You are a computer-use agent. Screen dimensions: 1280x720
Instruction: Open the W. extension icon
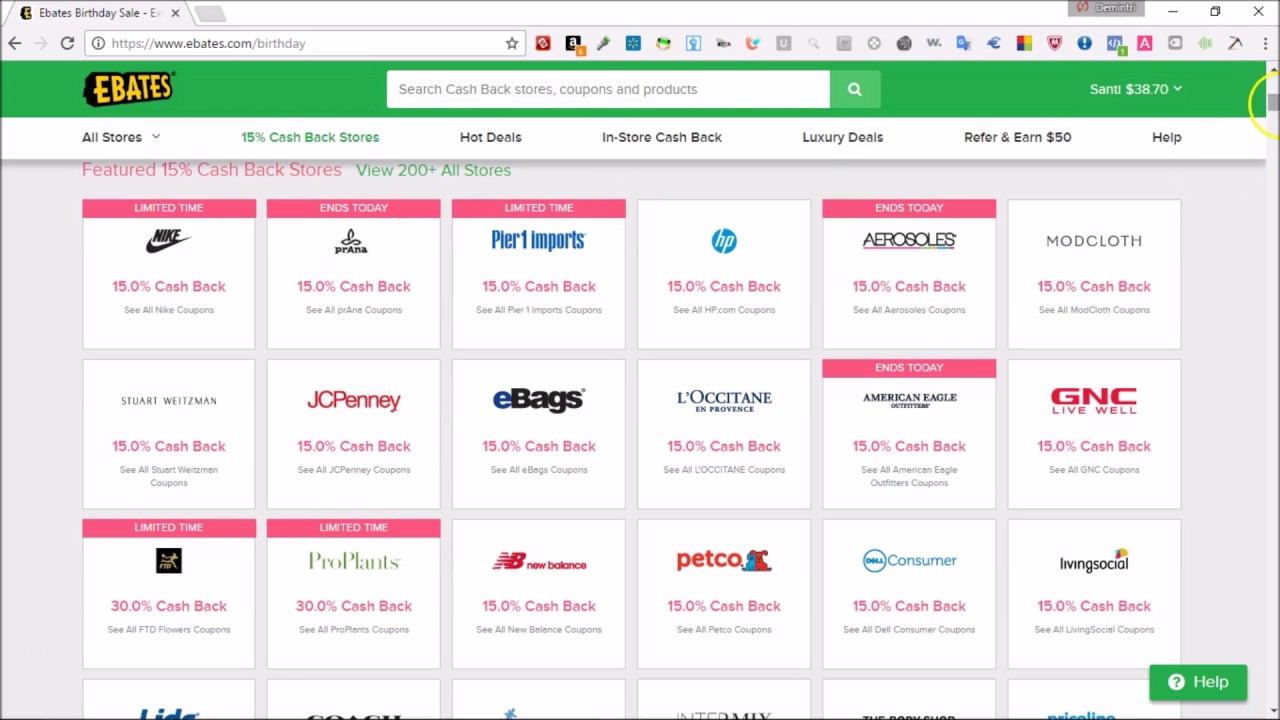tap(934, 43)
